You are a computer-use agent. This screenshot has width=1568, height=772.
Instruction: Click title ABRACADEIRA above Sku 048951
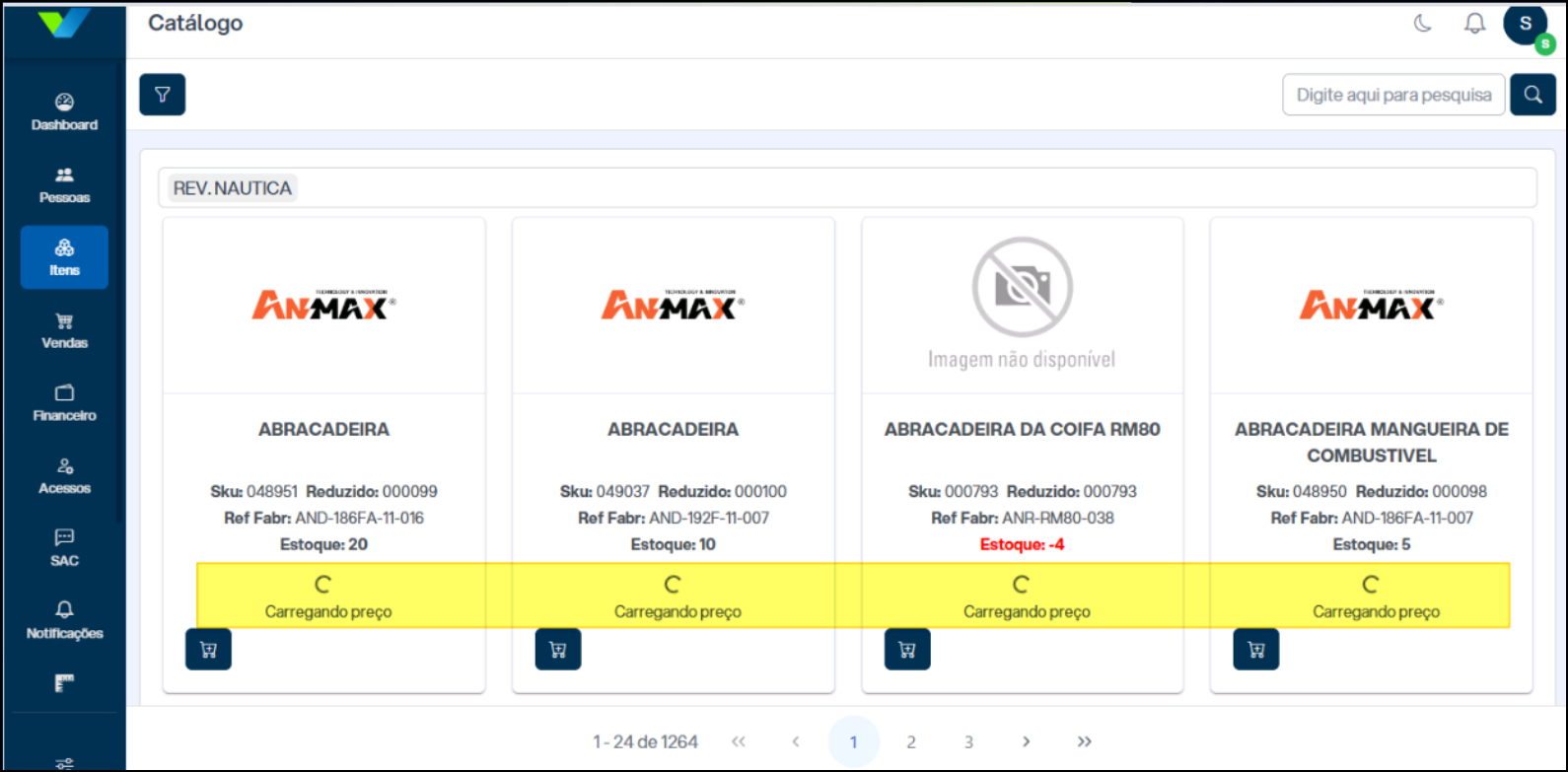(324, 429)
